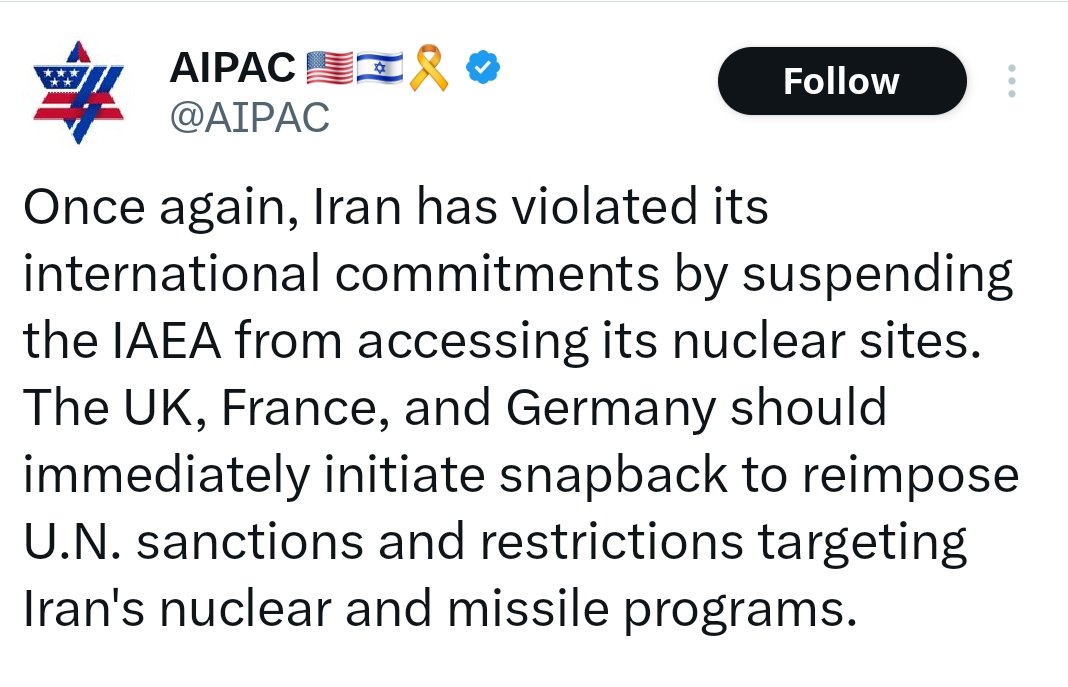
Task: Click the US flag emoji beside AIPAC
Action: 328,70
